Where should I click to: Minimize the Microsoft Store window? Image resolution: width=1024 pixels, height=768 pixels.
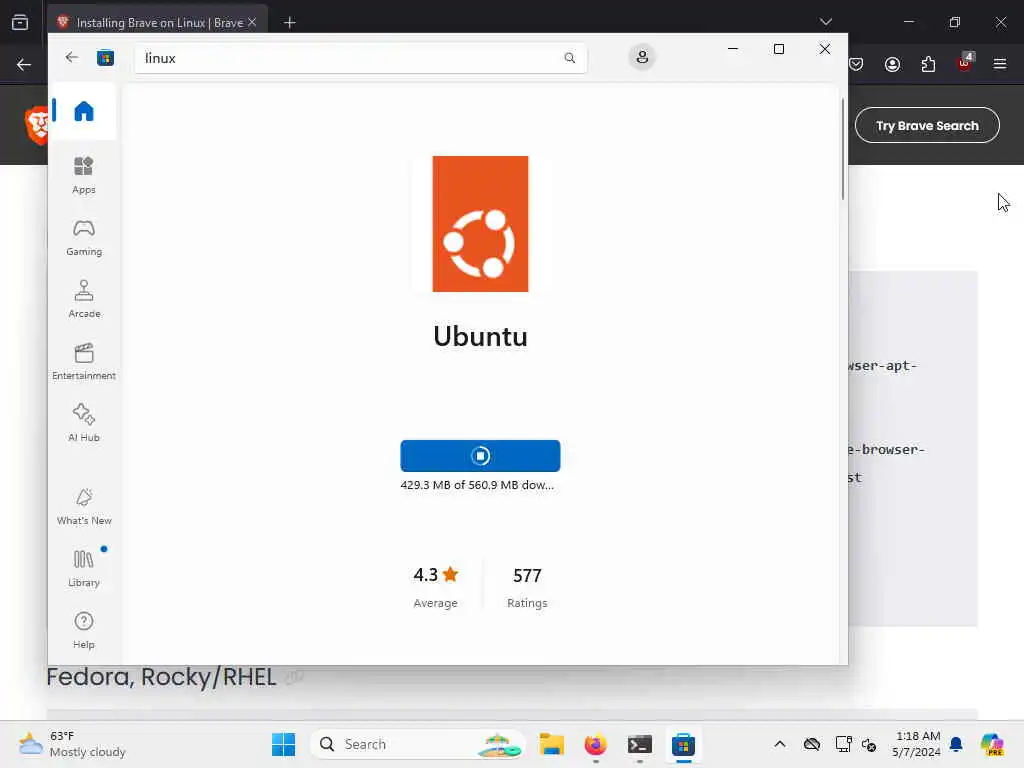coord(733,49)
